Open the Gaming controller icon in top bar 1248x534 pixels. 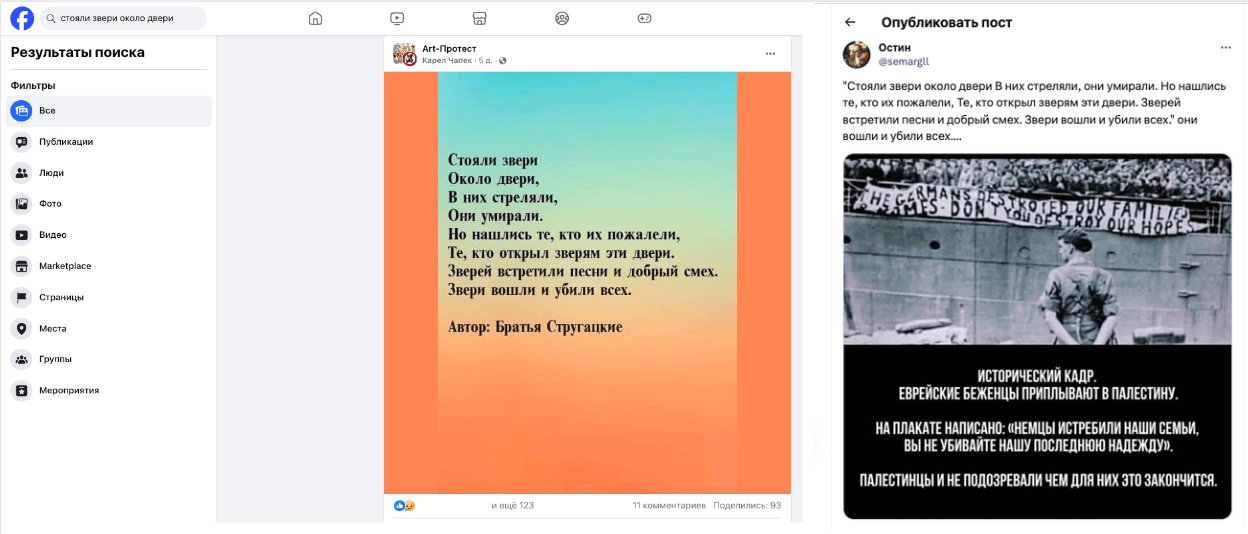coord(644,18)
